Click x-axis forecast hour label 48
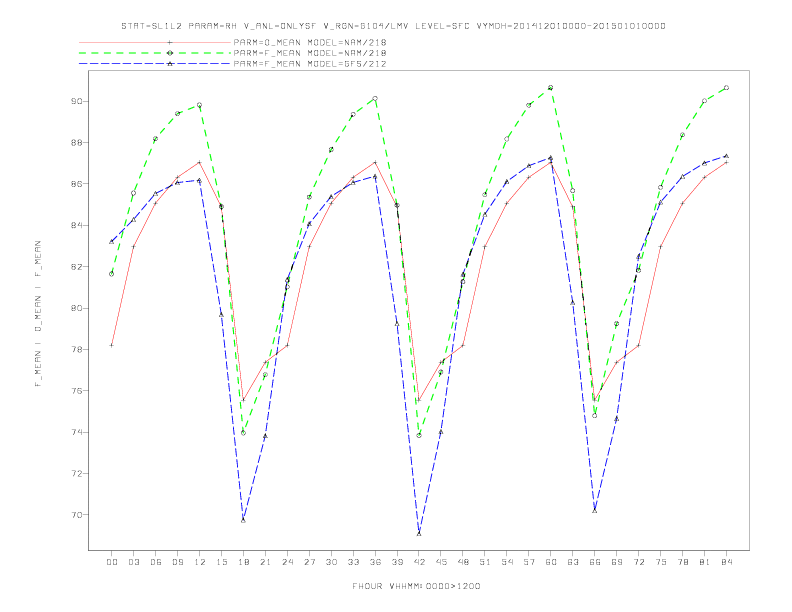792x612 pixels. (x=463, y=562)
